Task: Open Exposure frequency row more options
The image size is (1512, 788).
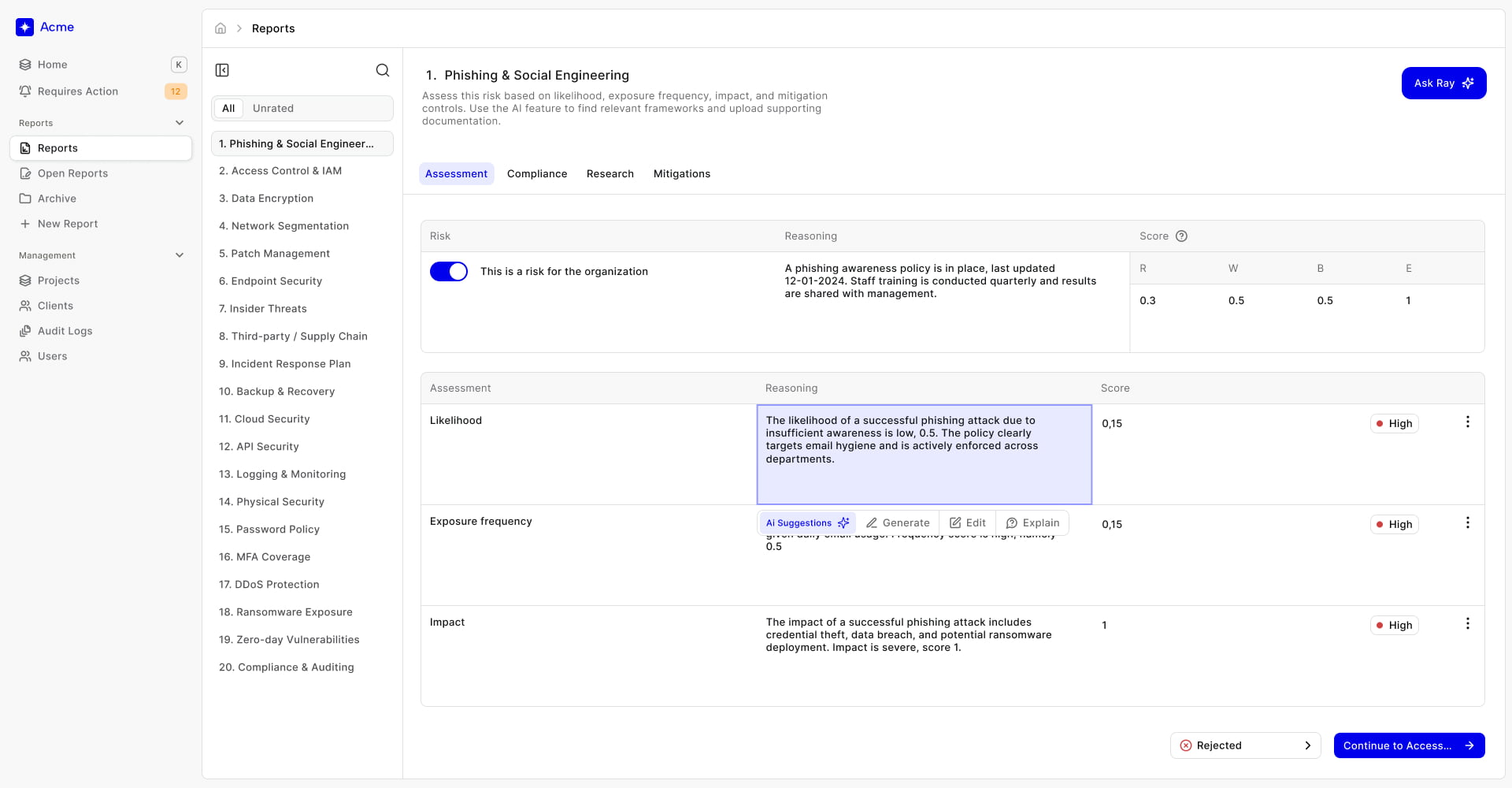Action: click(1467, 523)
